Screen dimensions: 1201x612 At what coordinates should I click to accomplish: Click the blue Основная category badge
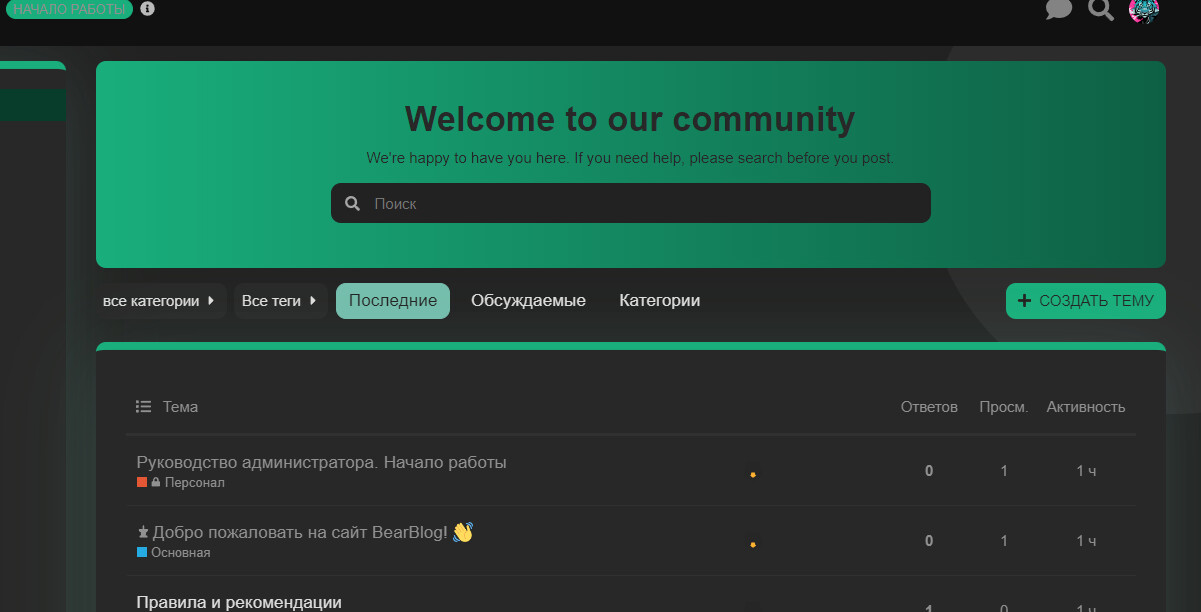point(174,553)
